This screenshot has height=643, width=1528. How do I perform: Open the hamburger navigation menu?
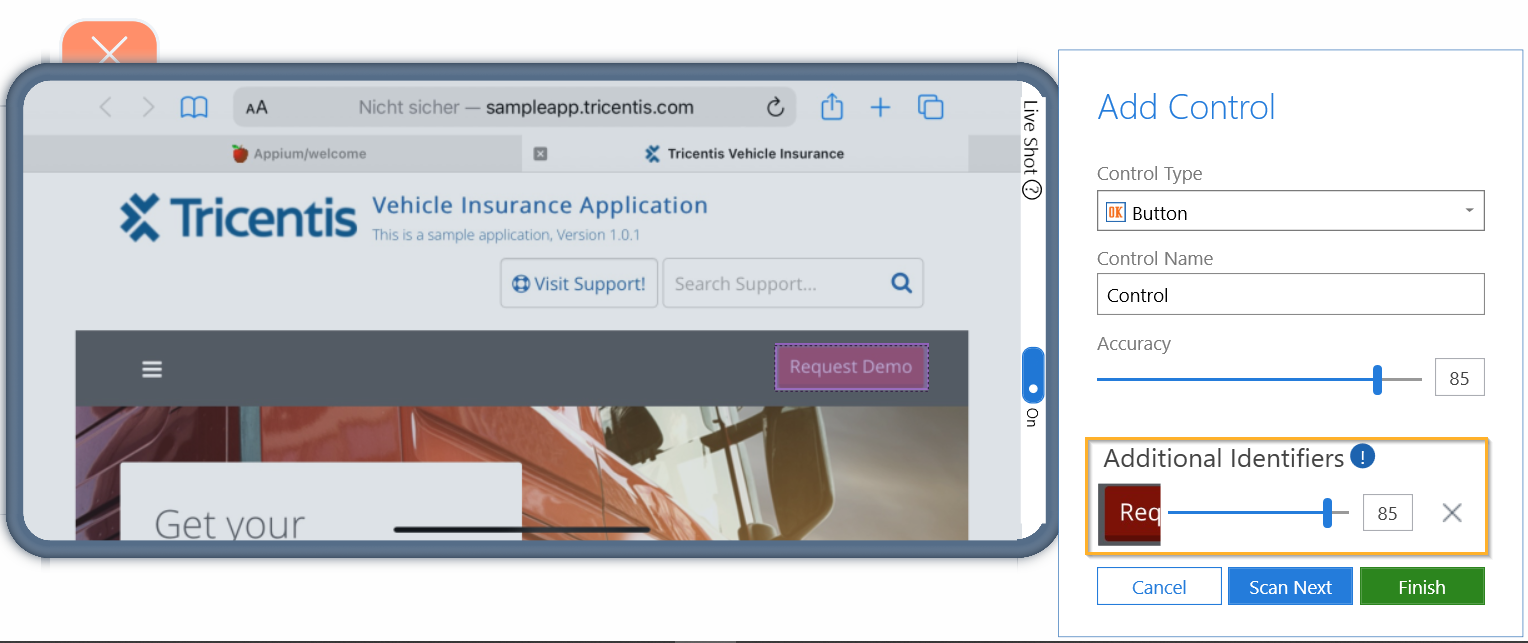point(152,369)
